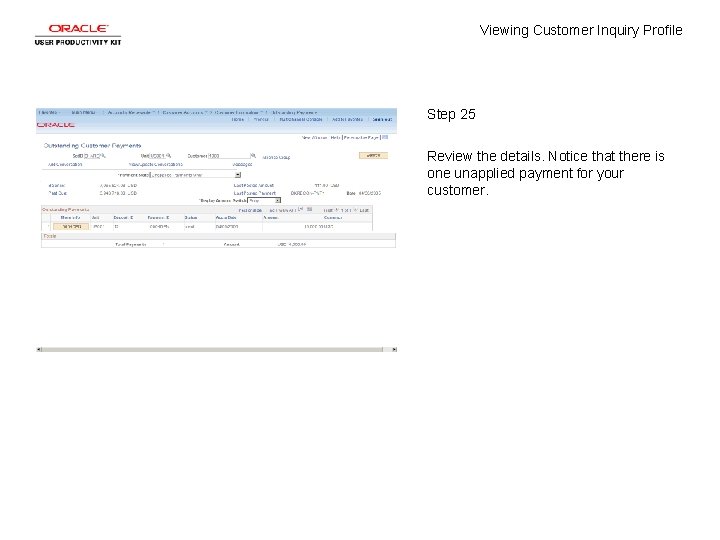
Task: Open MultiChannel Console link
Action: (301, 119)
